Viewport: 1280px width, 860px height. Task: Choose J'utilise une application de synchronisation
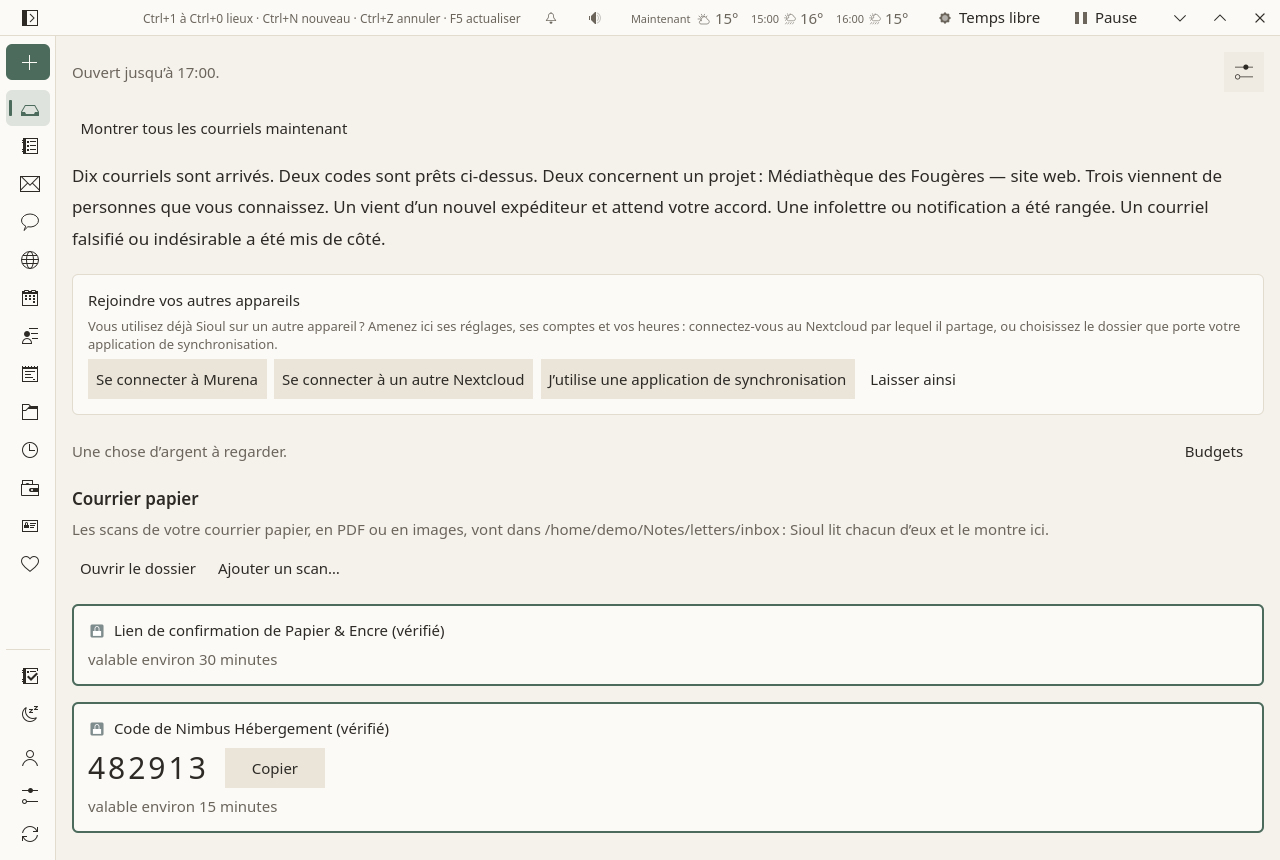(x=697, y=379)
